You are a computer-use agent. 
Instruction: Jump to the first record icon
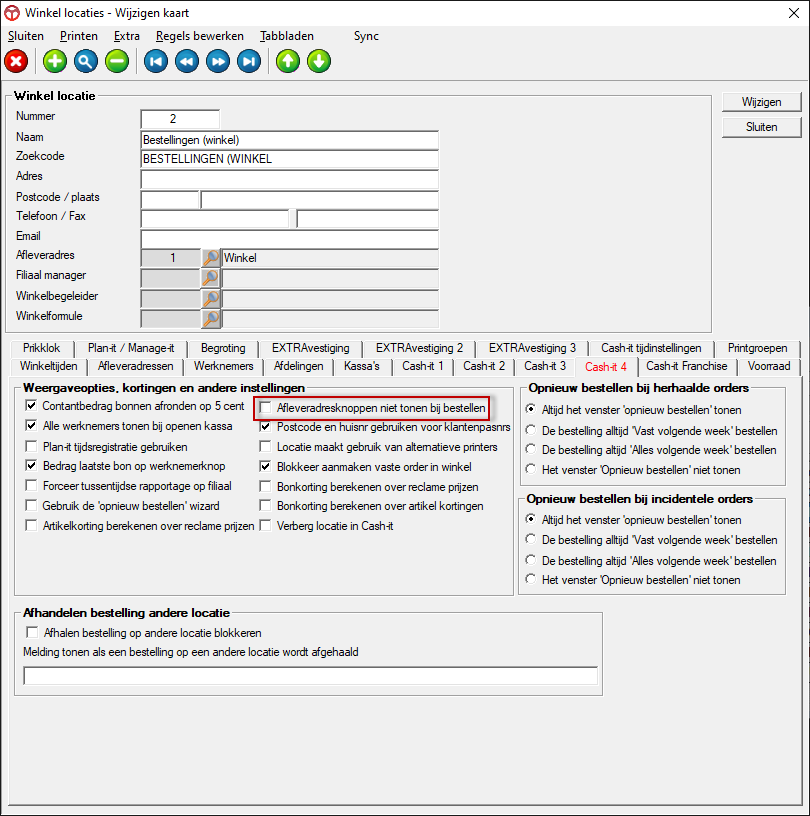[156, 61]
